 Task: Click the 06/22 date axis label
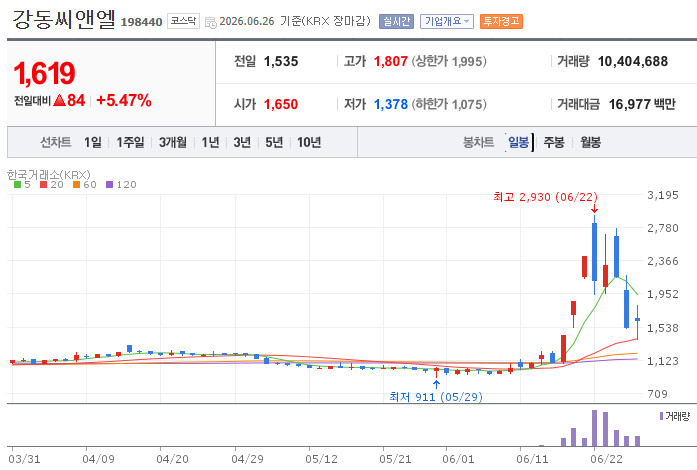tap(606, 459)
